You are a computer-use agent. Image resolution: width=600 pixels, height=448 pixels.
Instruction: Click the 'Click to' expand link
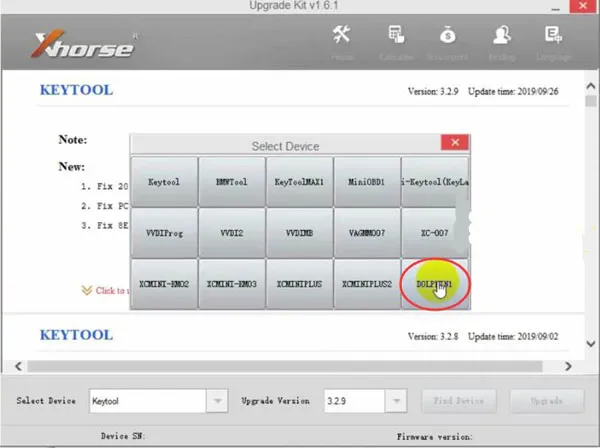(x=112, y=291)
